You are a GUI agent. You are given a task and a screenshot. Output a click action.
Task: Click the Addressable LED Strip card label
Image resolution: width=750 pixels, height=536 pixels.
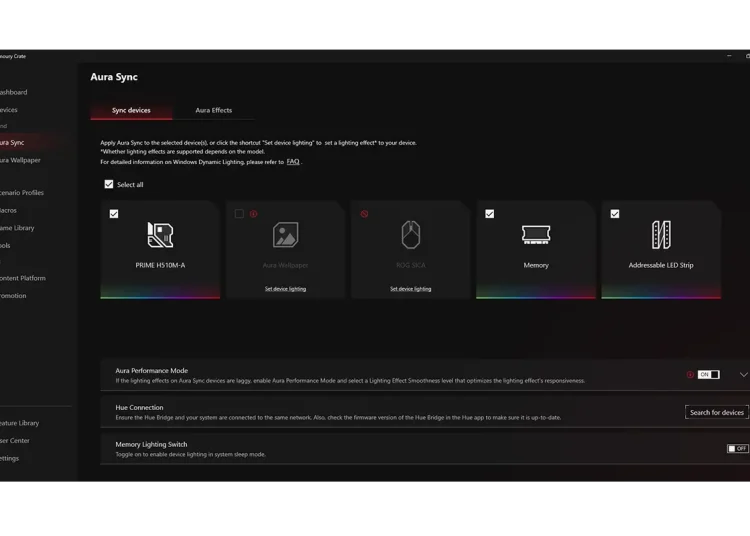pos(661,265)
